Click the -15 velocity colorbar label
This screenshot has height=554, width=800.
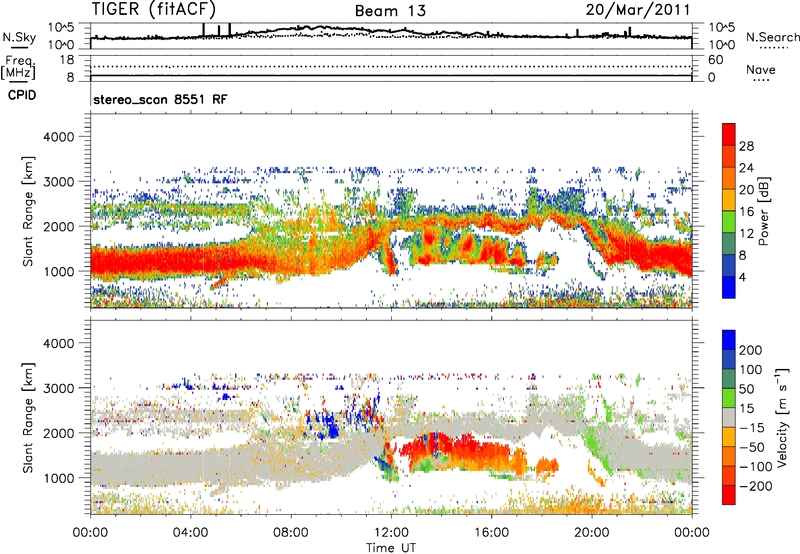click(x=751, y=428)
